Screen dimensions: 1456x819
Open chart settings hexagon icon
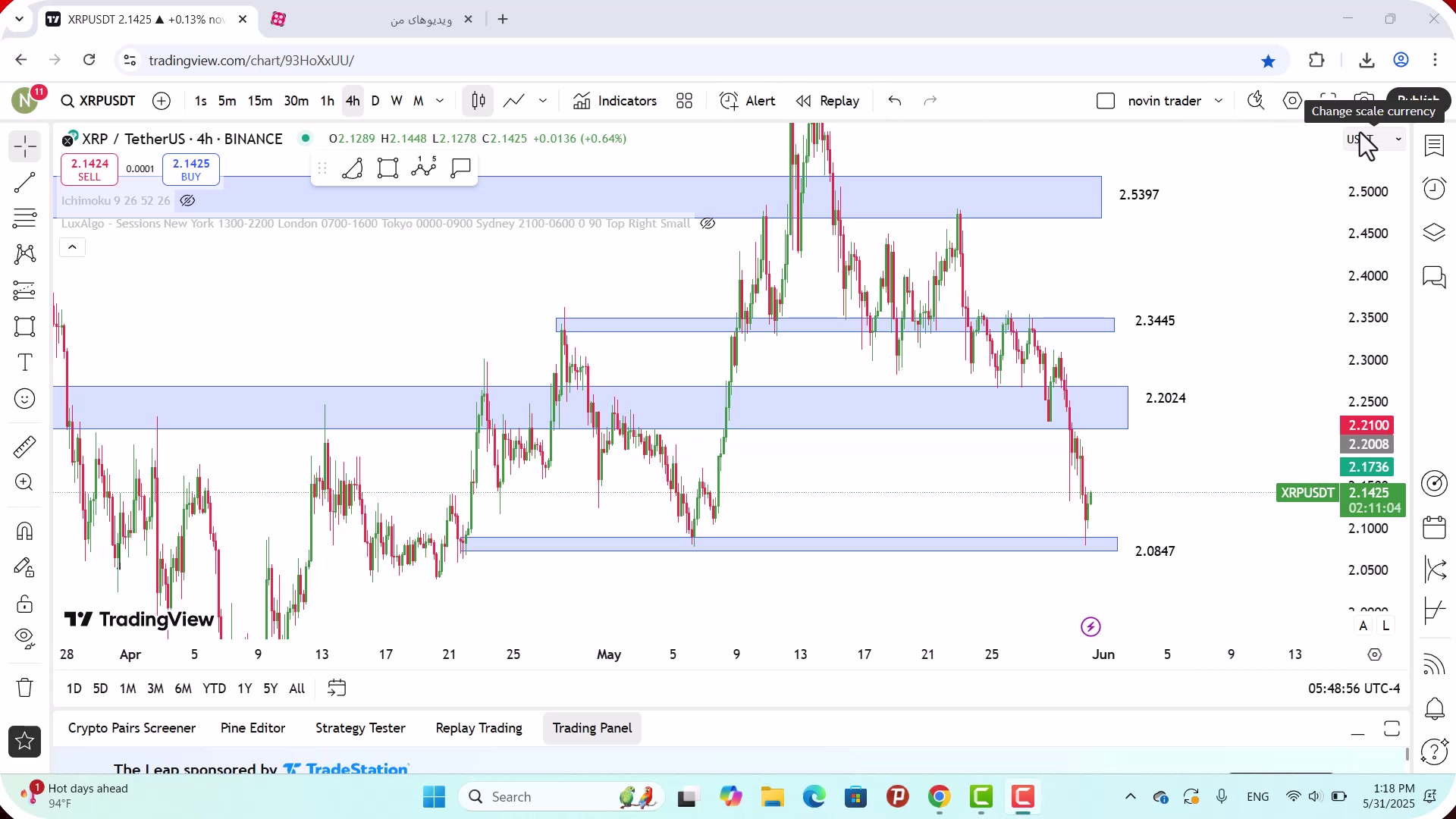1293,101
